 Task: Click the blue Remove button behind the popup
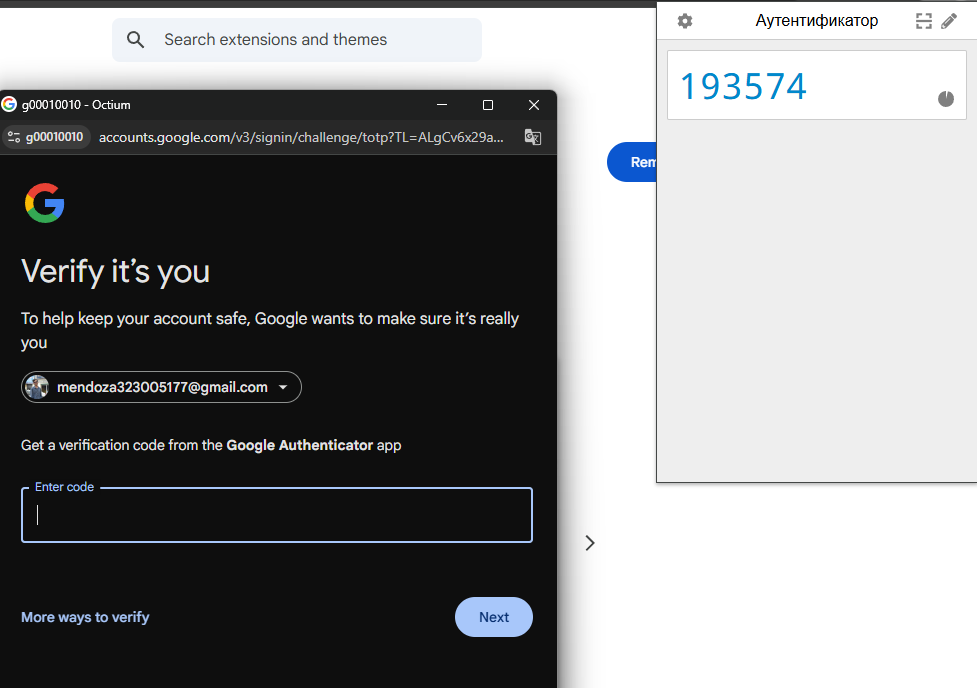632,162
